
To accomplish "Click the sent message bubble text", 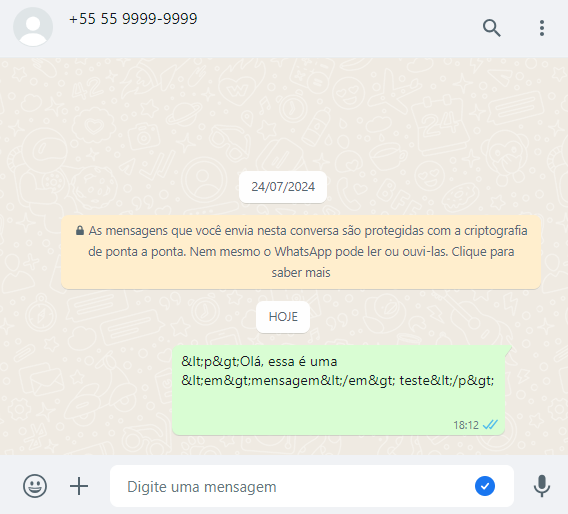I will point(338,371).
